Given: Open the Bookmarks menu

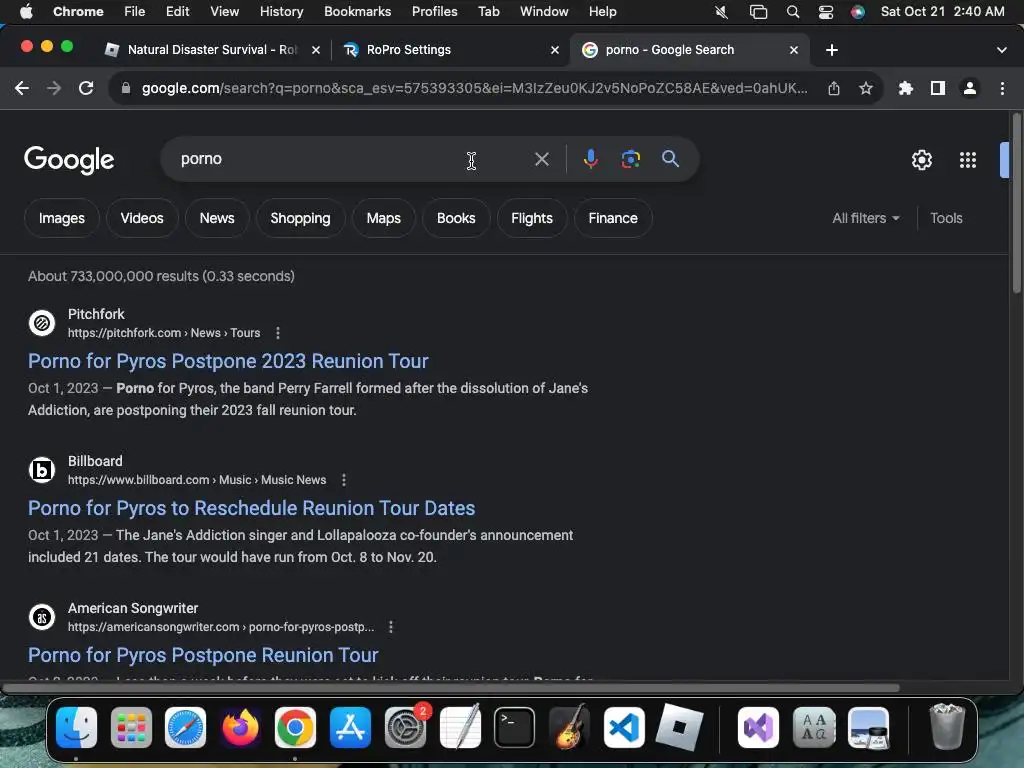Looking at the screenshot, I should tap(357, 12).
